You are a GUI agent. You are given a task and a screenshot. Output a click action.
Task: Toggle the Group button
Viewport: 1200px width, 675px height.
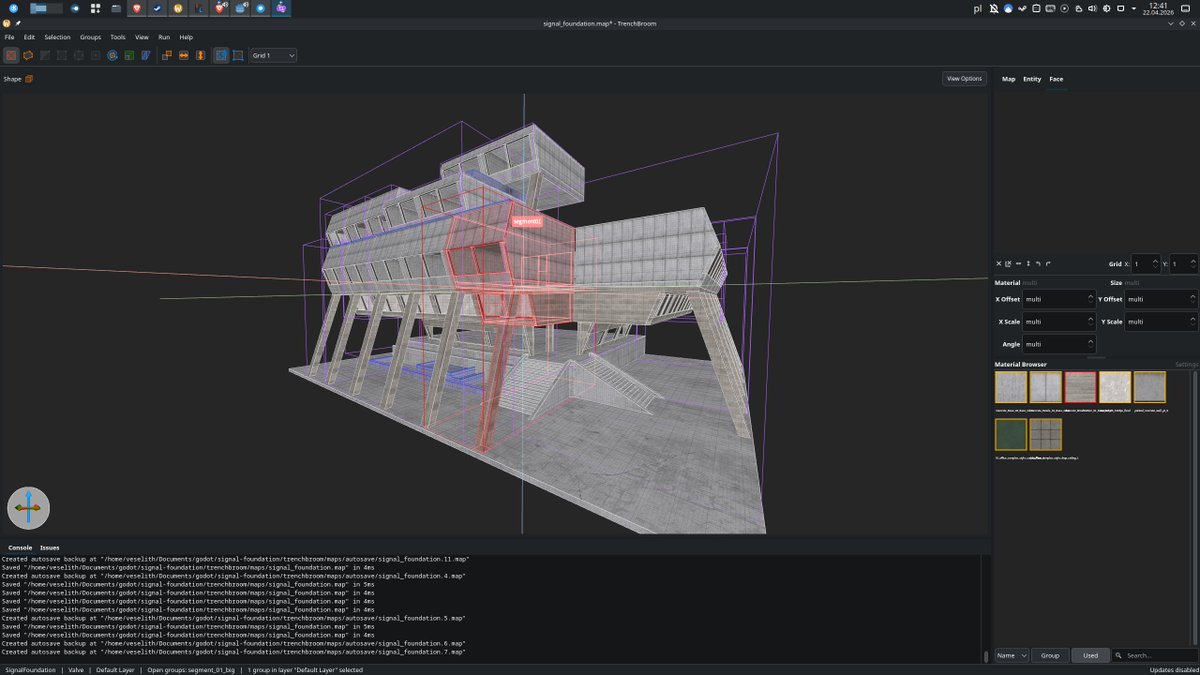pyautogui.click(x=1050, y=655)
